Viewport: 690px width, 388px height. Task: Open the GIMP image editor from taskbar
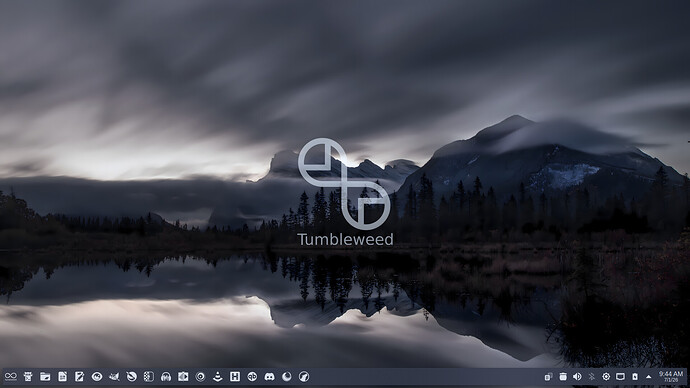click(x=114, y=377)
